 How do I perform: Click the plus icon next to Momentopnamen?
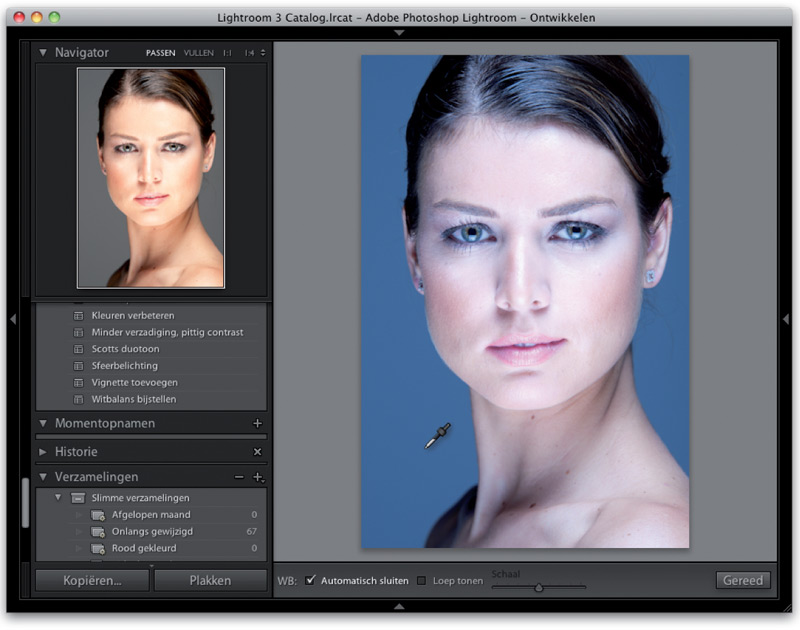[257, 424]
